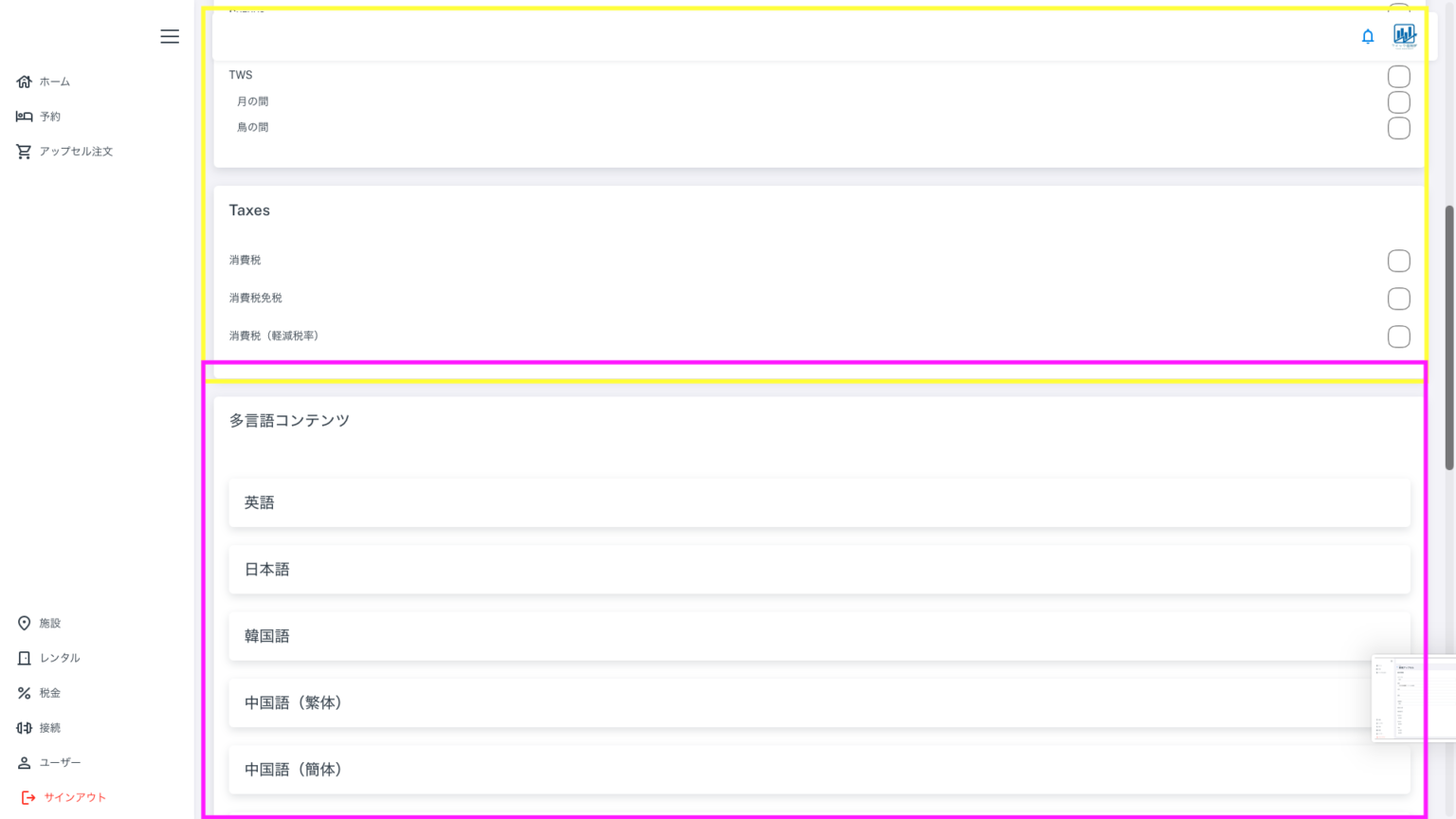Open the 接続 sidebar link
This screenshot has height=819, width=1456.
[x=49, y=728]
